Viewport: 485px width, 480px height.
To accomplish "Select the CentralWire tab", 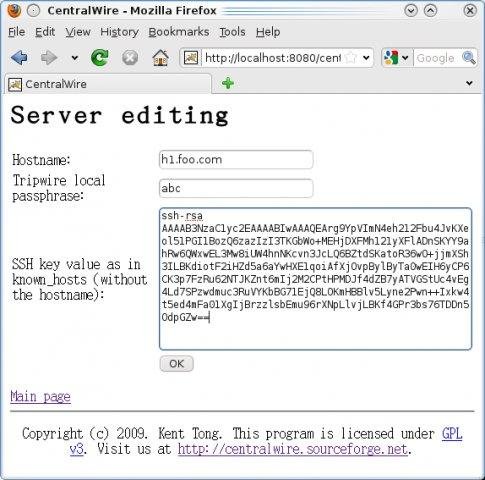I will [x=108, y=84].
